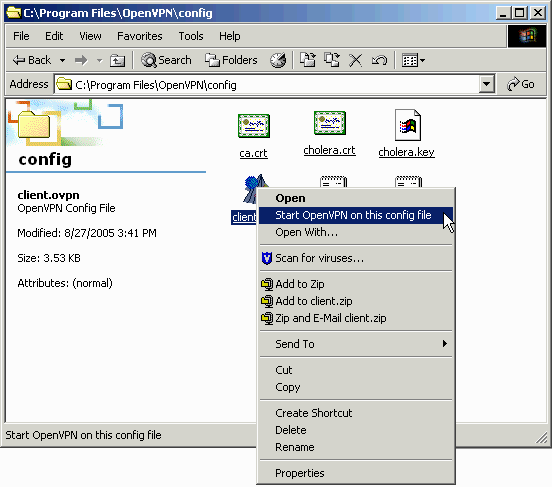Click the zip icon beside Add to Zip
552x487 pixels.
pyautogui.click(x=267, y=284)
